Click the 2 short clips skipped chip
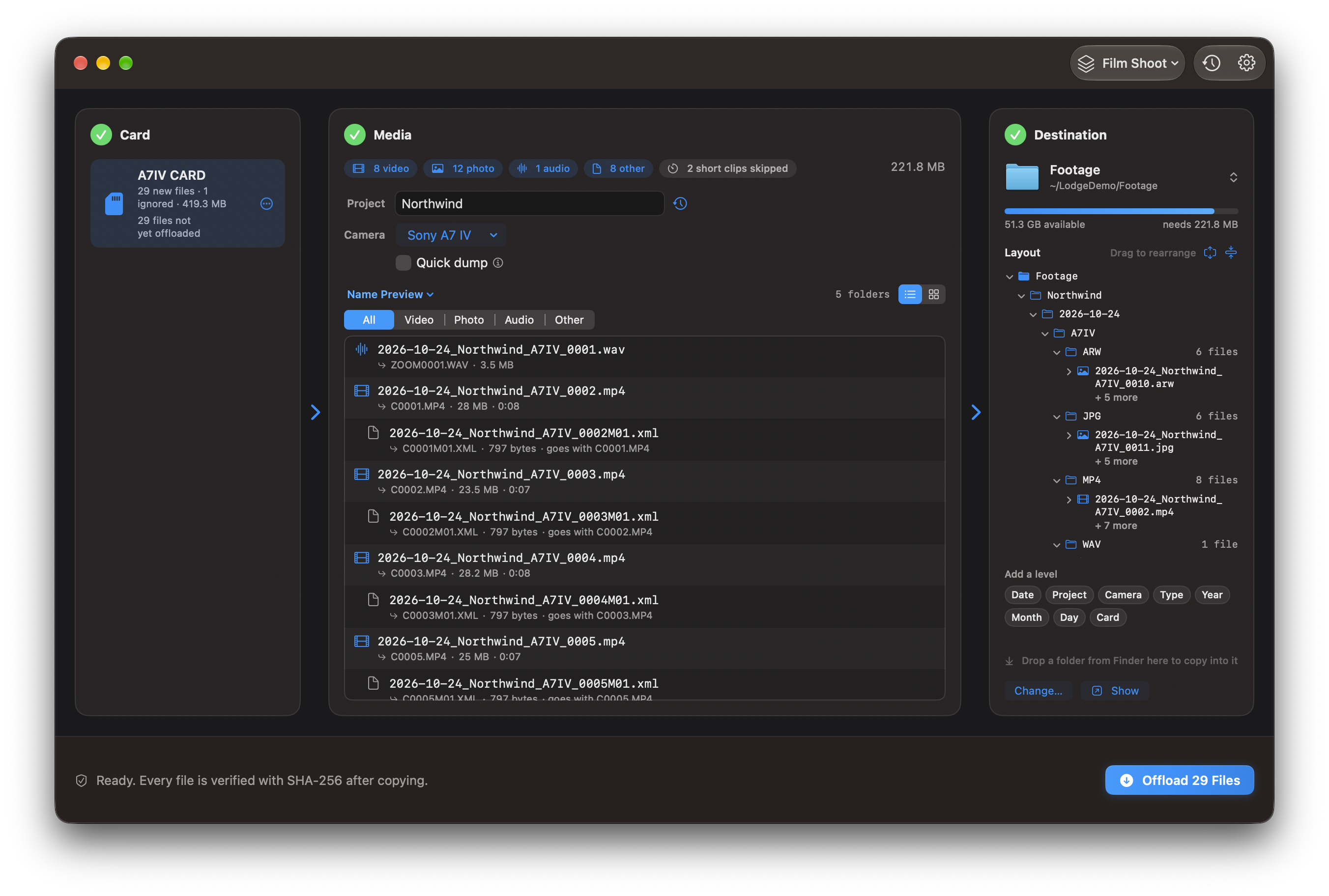1329x896 pixels. (x=728, y=168)
